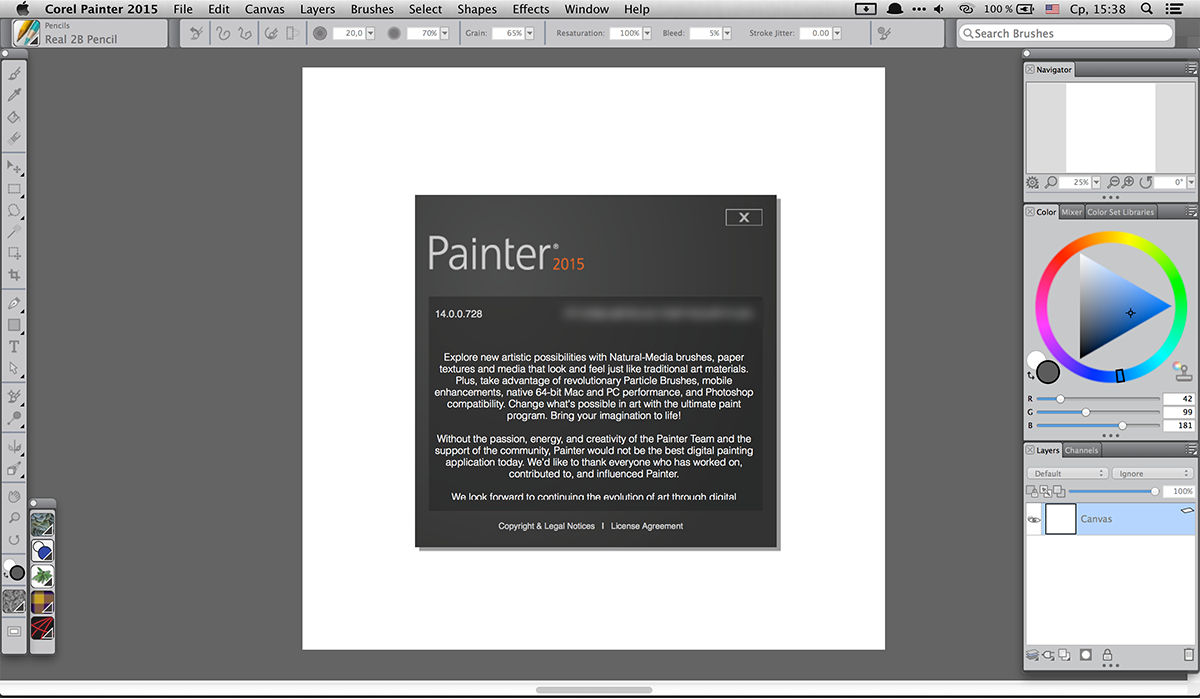Open the brush Size dropdown arrow
This screenshot has height=699, width=1200.
(x=370, y=33)
